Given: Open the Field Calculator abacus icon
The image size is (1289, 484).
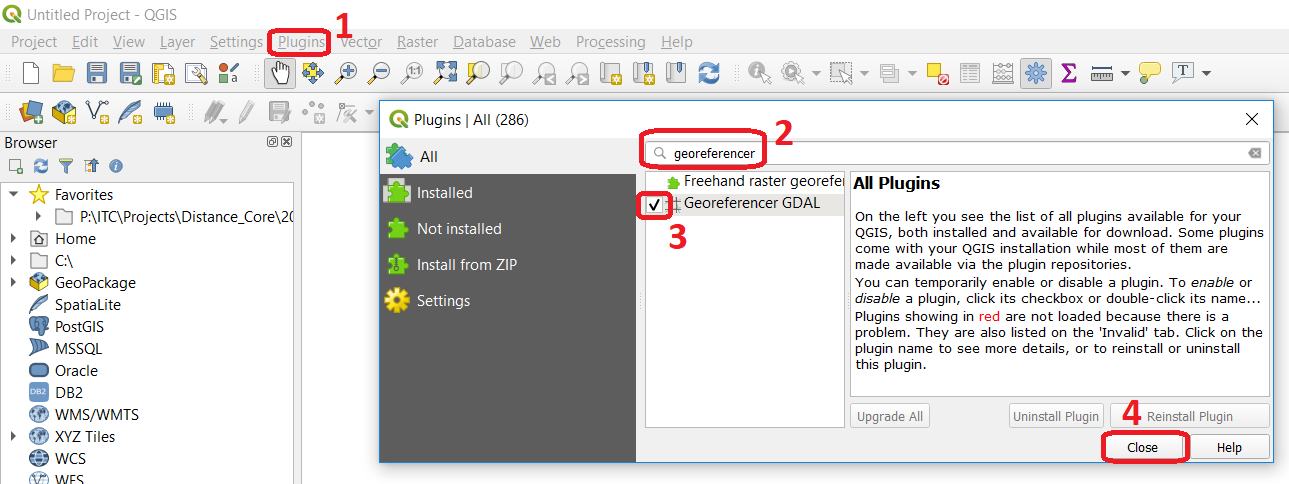Looking at the screenshot, I should coord(1003,73).
